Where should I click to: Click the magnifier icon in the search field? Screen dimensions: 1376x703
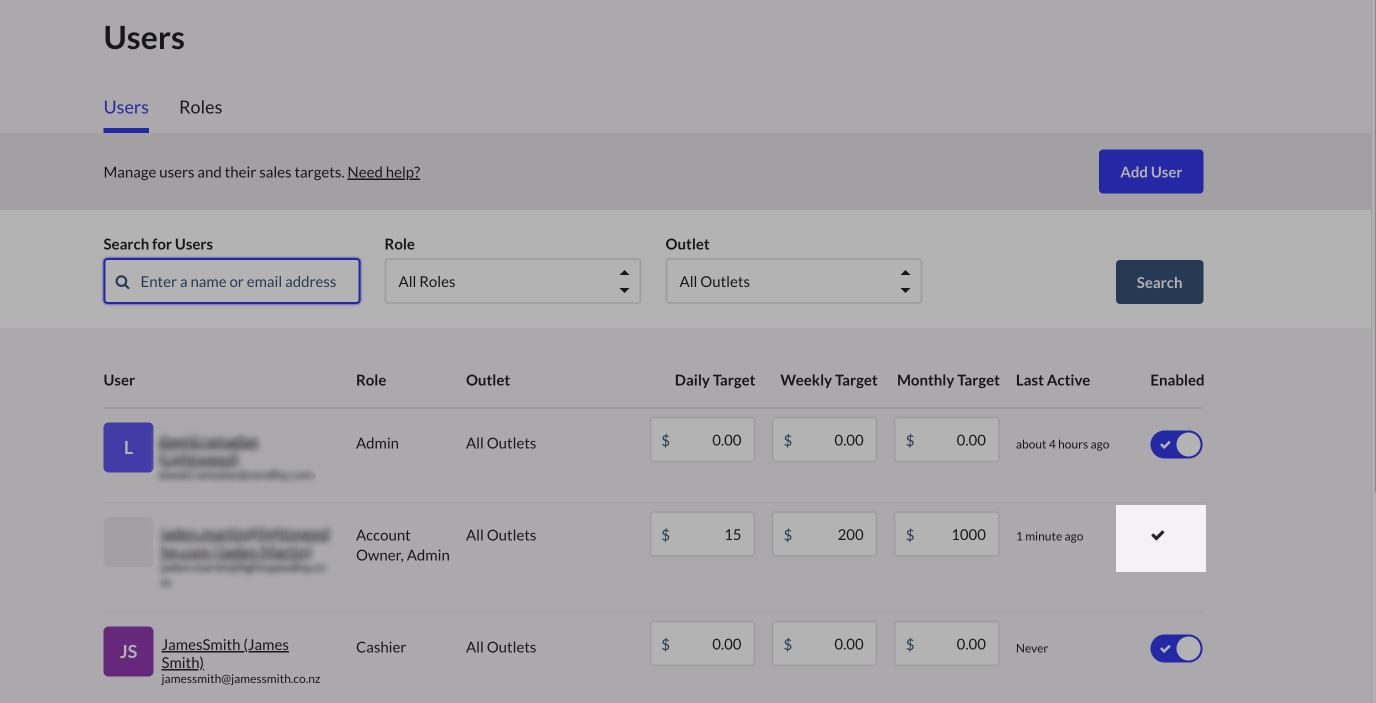coord(123,282)
